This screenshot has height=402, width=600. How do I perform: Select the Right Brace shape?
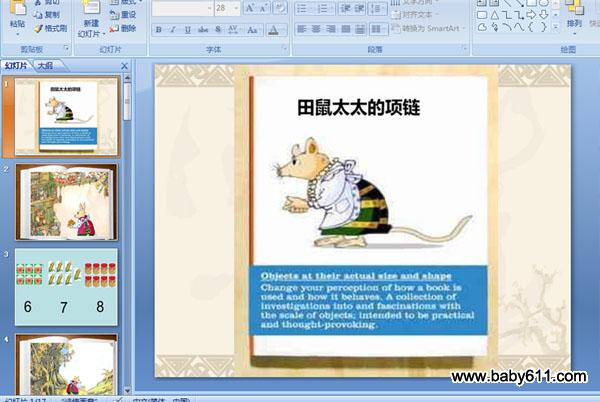(x=544, y=28)
